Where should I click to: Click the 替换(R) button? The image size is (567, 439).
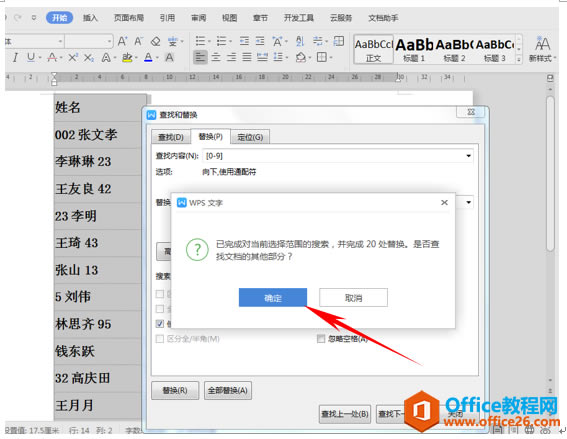coord(175,391)
